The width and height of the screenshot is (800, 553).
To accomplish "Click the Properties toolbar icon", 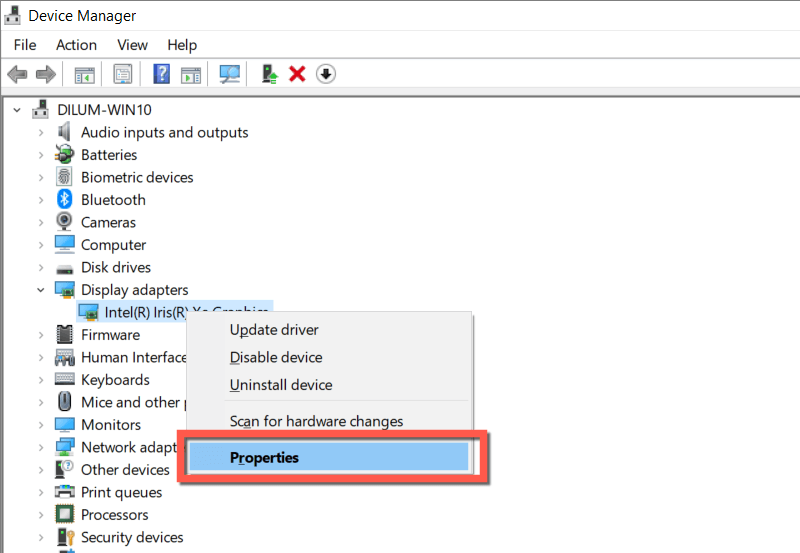I will tap(122, 74).
